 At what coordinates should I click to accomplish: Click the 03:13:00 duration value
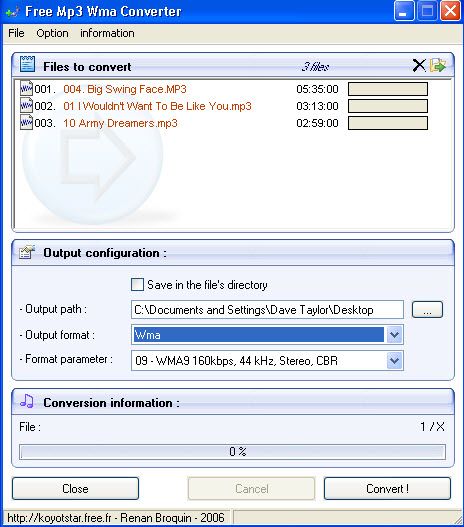[x=317, y=106]
